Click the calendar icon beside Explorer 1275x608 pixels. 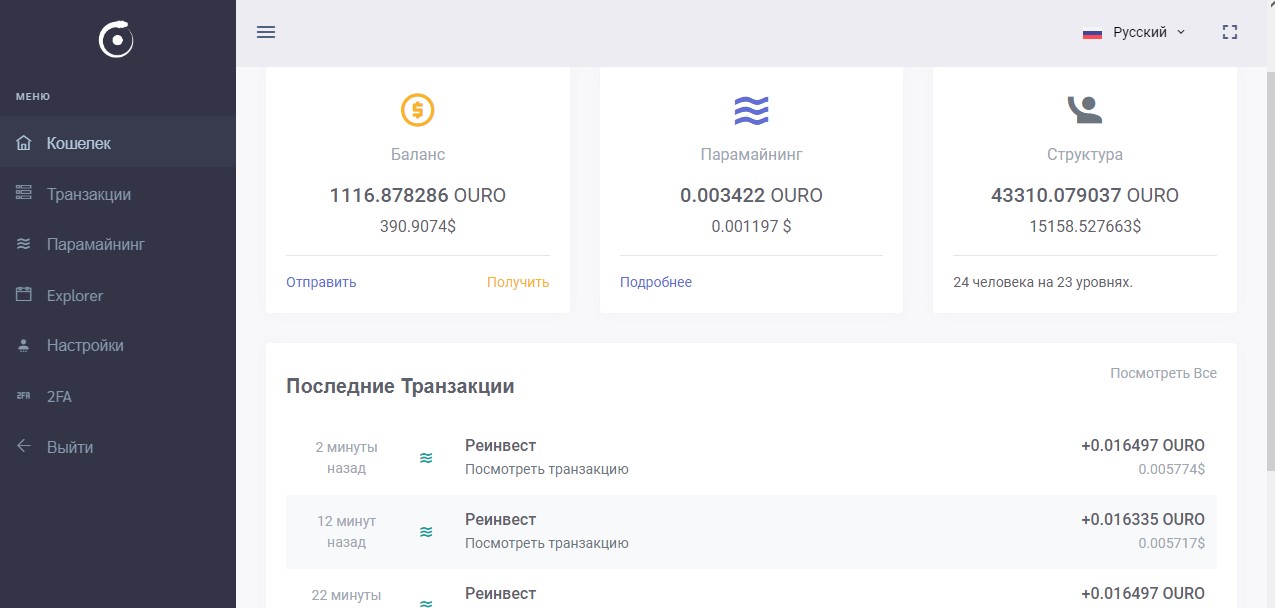[x=24, y=295]
